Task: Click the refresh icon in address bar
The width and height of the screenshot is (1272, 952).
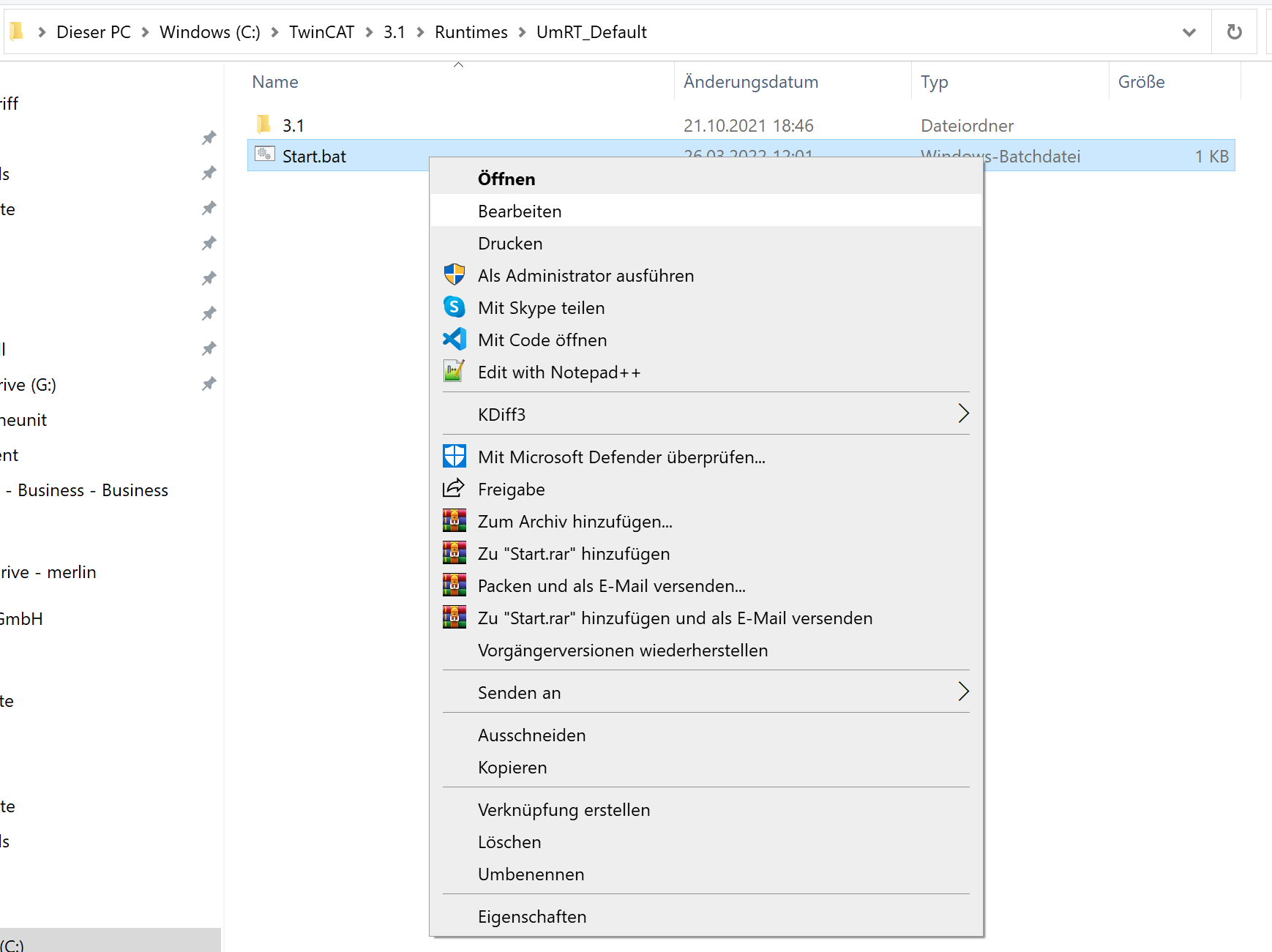Action: click(x=1234, y=32)
